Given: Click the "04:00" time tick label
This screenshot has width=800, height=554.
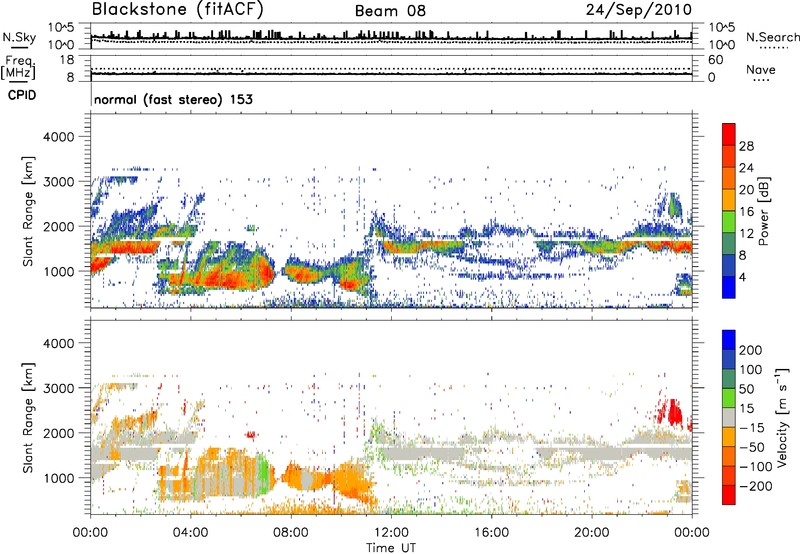Looking at the screenshot, I should point(191,533).
